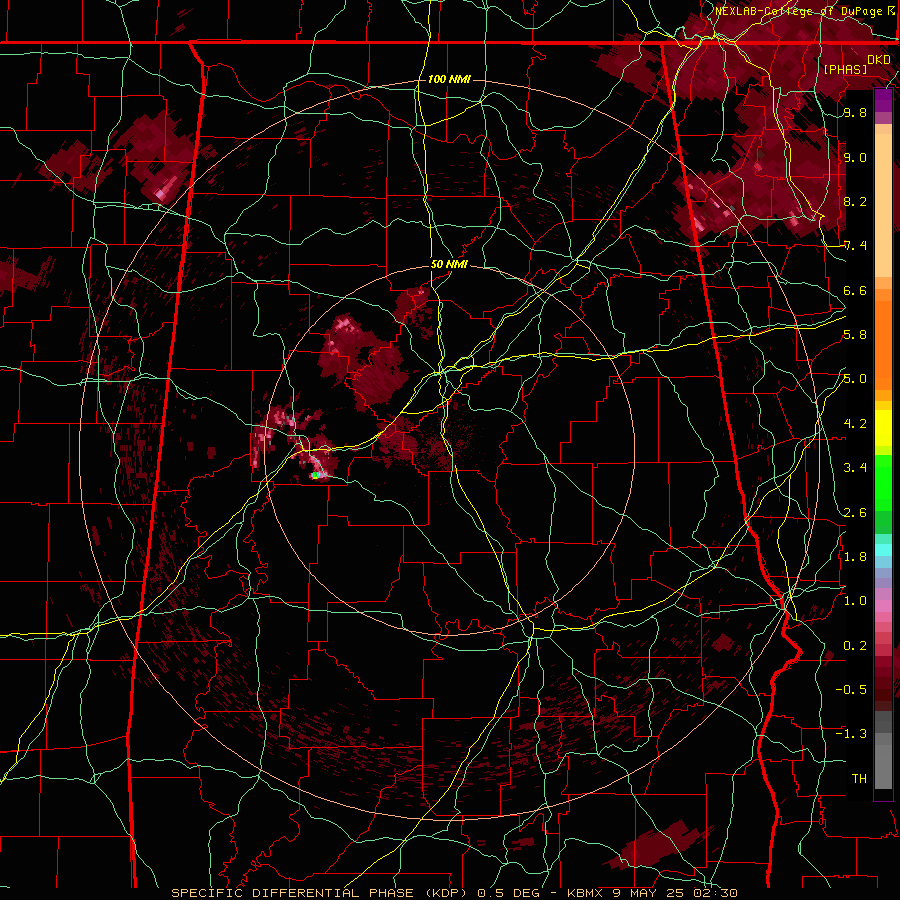Click the 50 NMI range ring label
The width and height of the screenshot is (900, 900).
tap(449, 265)
